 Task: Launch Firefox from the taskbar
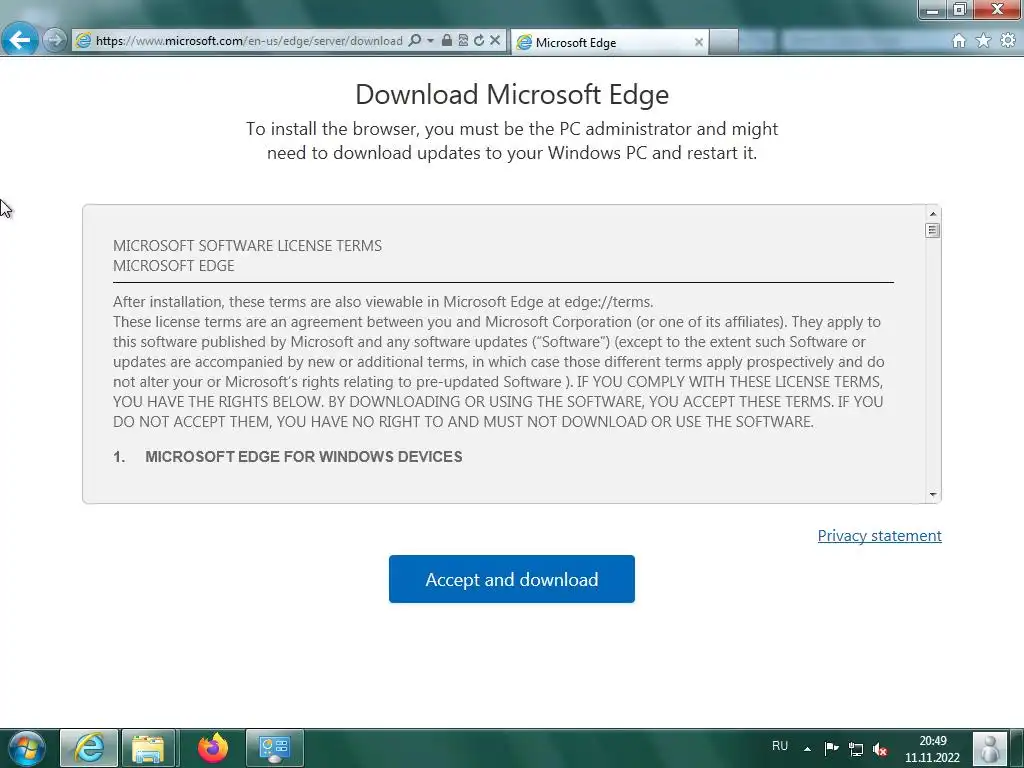pyautogui.click(x=213, y=748)
